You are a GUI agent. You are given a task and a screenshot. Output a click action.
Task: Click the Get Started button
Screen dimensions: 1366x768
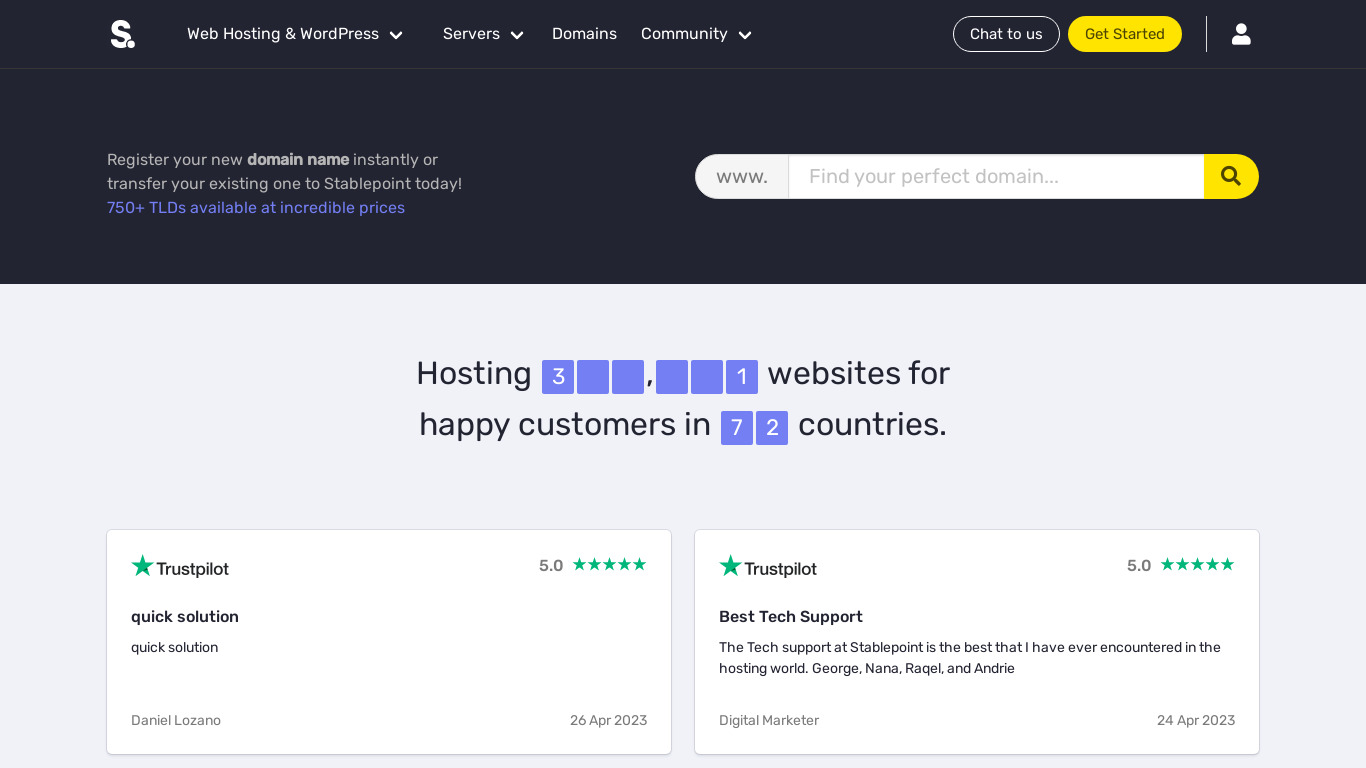point(1125,34)
